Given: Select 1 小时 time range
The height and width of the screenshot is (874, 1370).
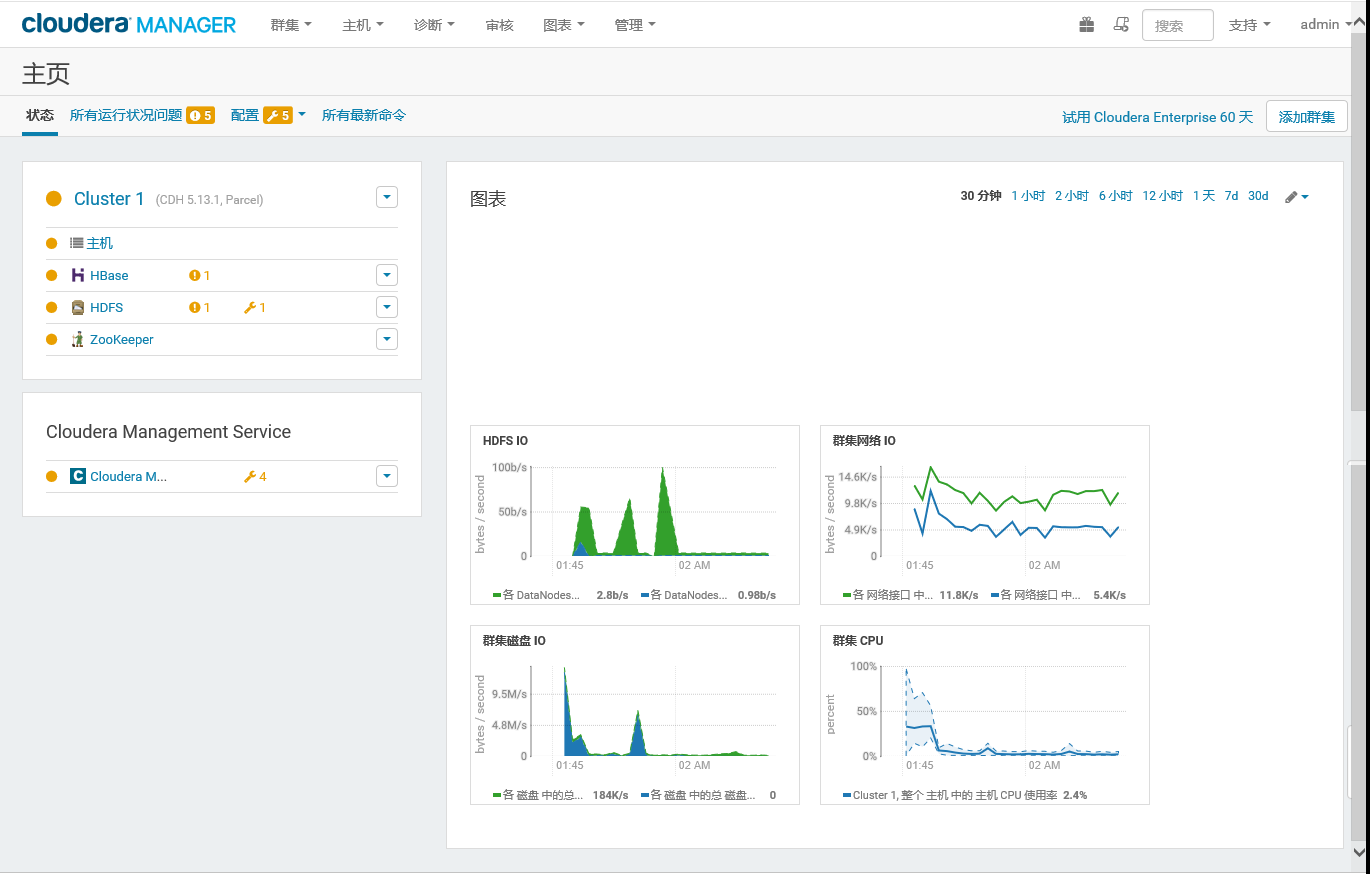Looking at the screenshot, I should [1028, 196].
